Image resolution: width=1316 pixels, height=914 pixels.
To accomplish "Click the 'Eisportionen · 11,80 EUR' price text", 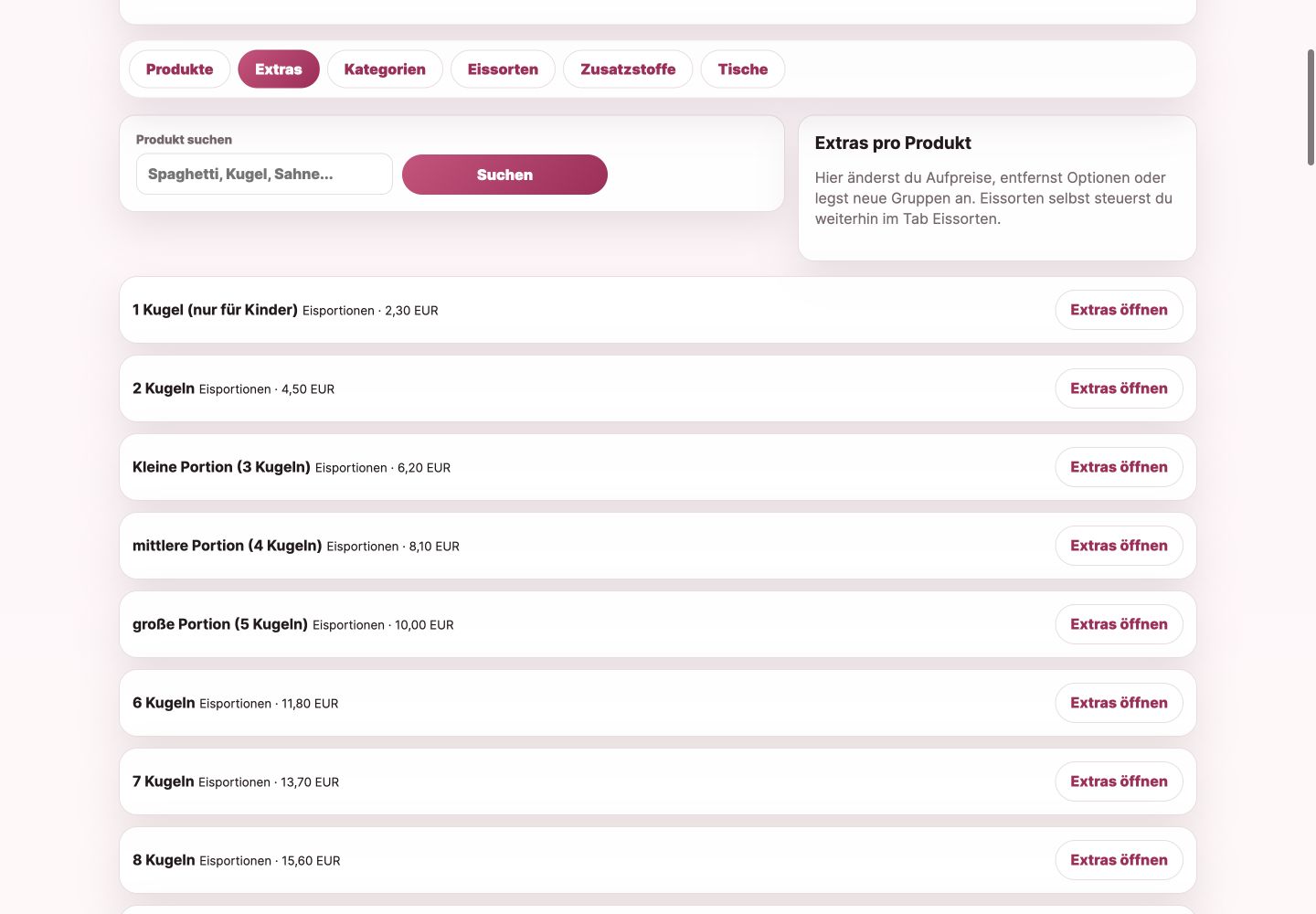I will pos(269,704).
